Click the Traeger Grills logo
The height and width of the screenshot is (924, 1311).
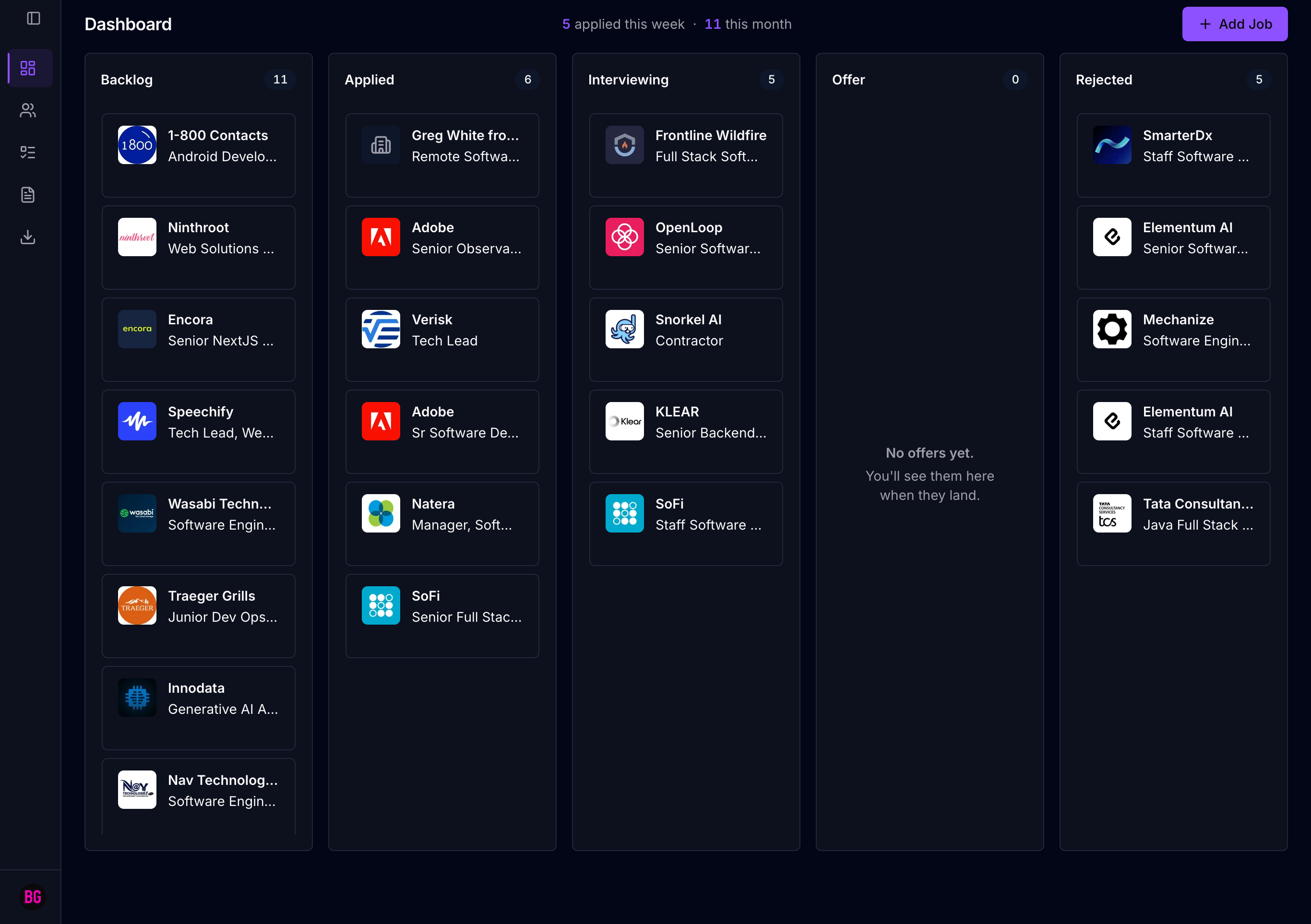[x=137, y=605]
